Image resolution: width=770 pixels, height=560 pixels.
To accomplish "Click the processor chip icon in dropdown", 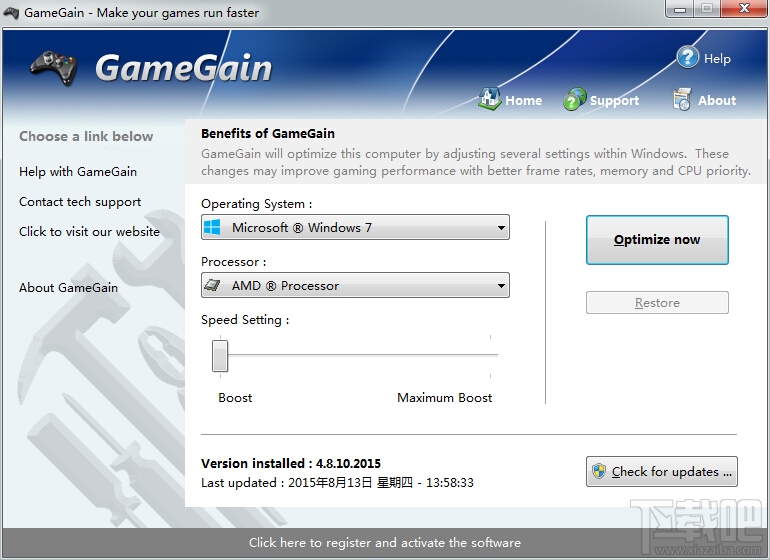I will 212,285.
